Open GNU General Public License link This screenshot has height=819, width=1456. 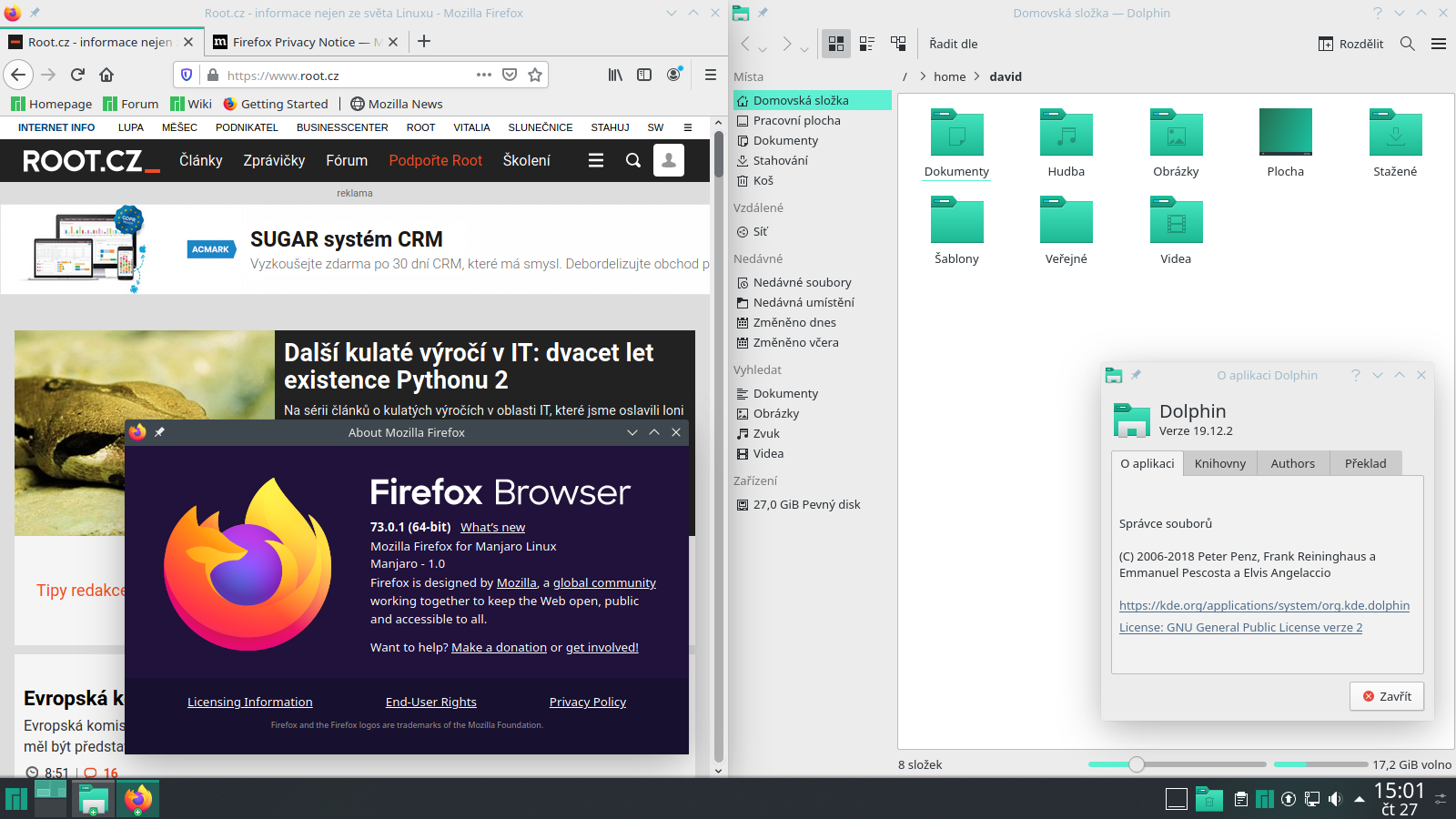[1240, 627]
